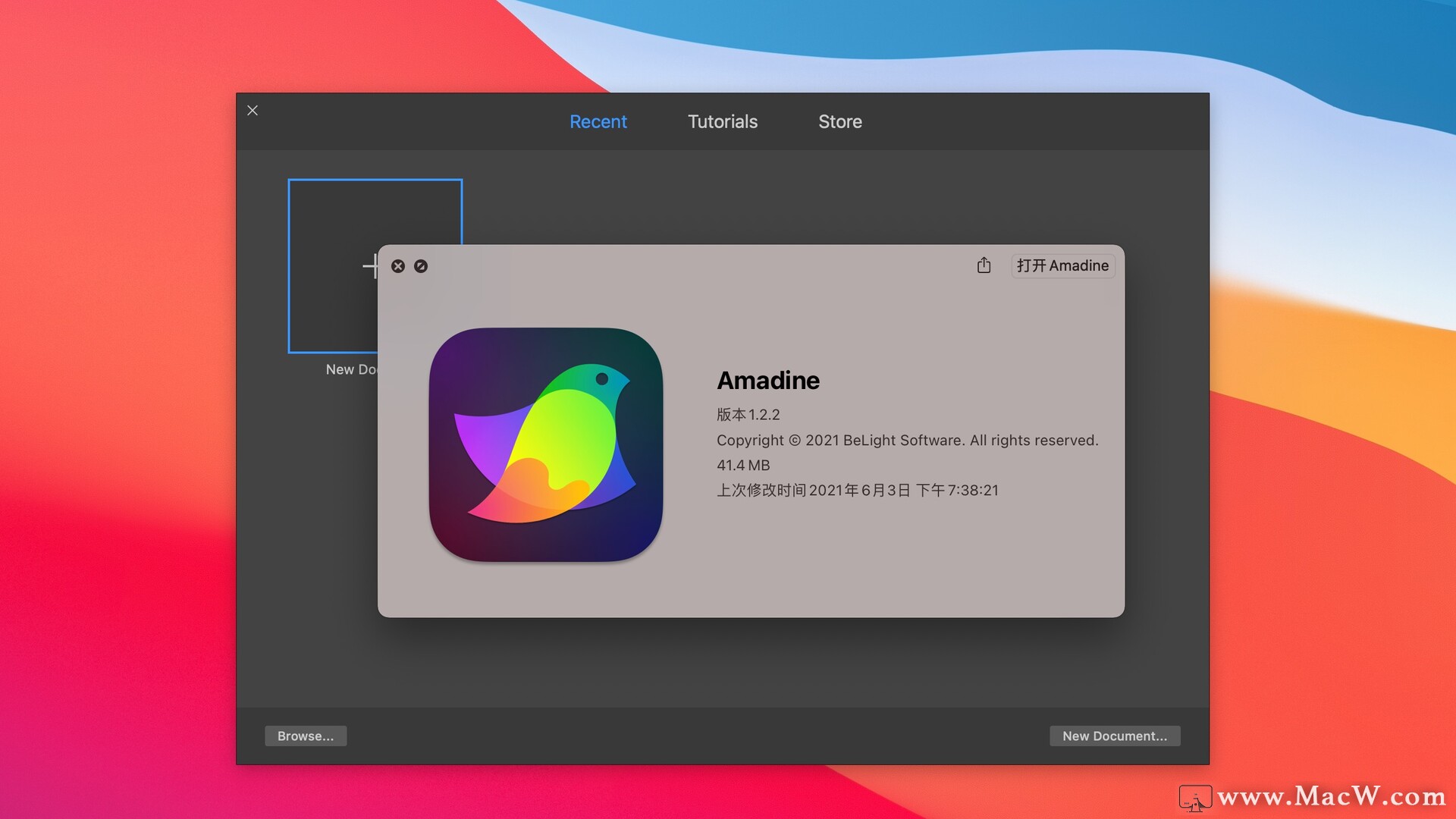Click the Amadine app name text
Screen dimensions: 1456x819
coord(768,380)
